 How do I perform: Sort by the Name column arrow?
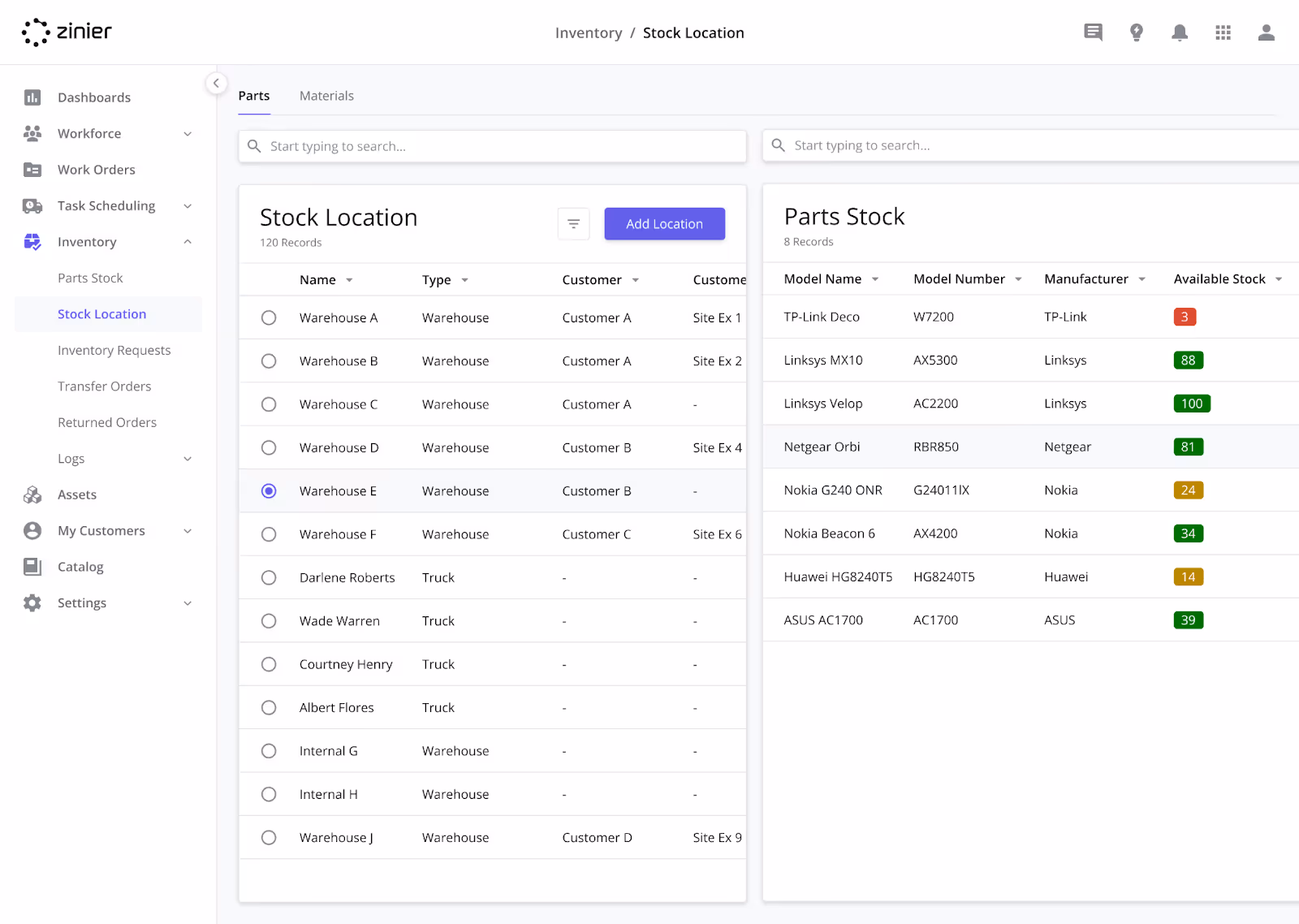tap(349, 280)
